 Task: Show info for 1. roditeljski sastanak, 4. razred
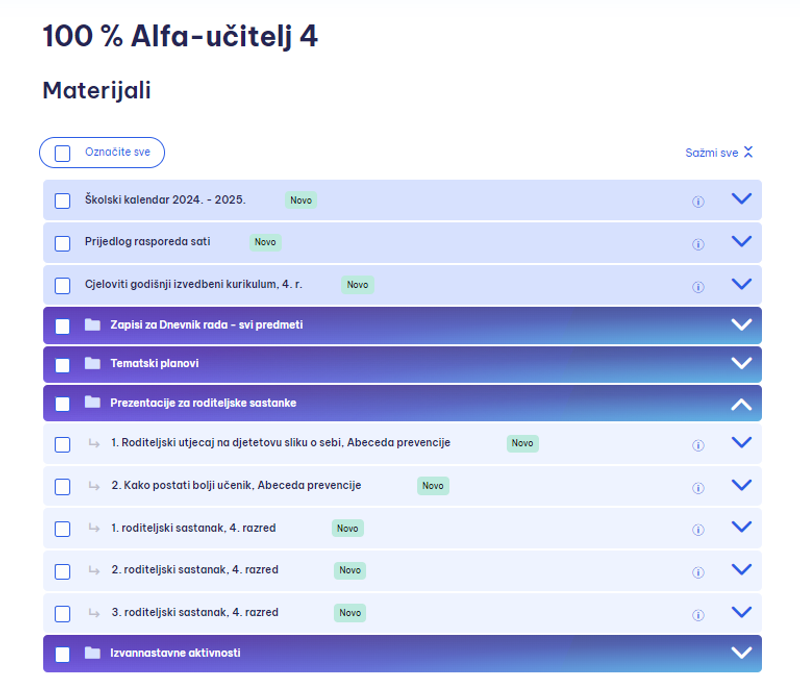pos(698,530)
